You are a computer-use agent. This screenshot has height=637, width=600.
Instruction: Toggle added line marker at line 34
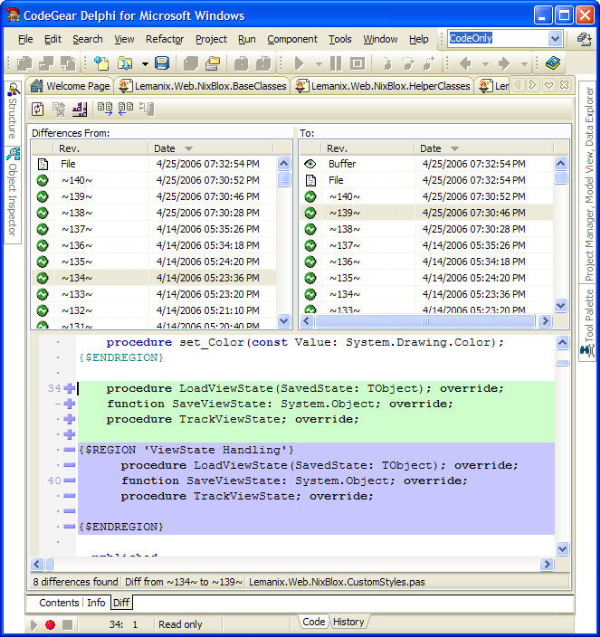[69, 388]
